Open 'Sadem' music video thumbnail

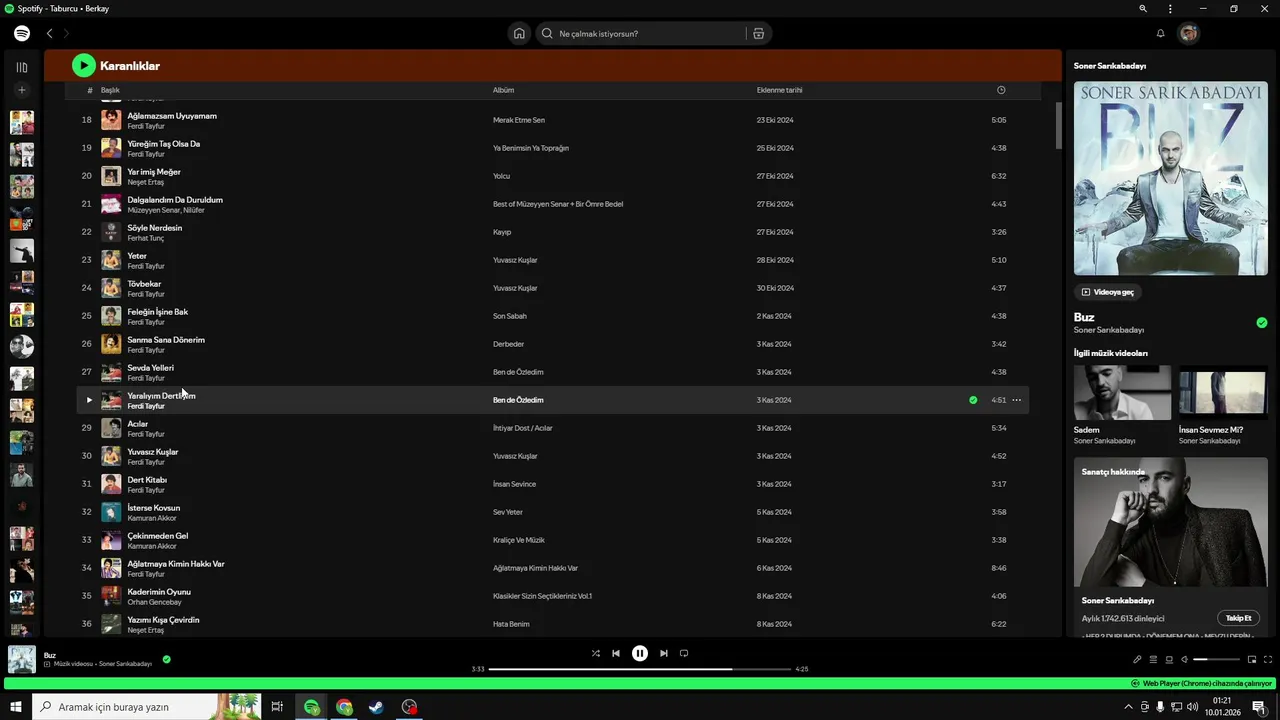[1122, 392]
